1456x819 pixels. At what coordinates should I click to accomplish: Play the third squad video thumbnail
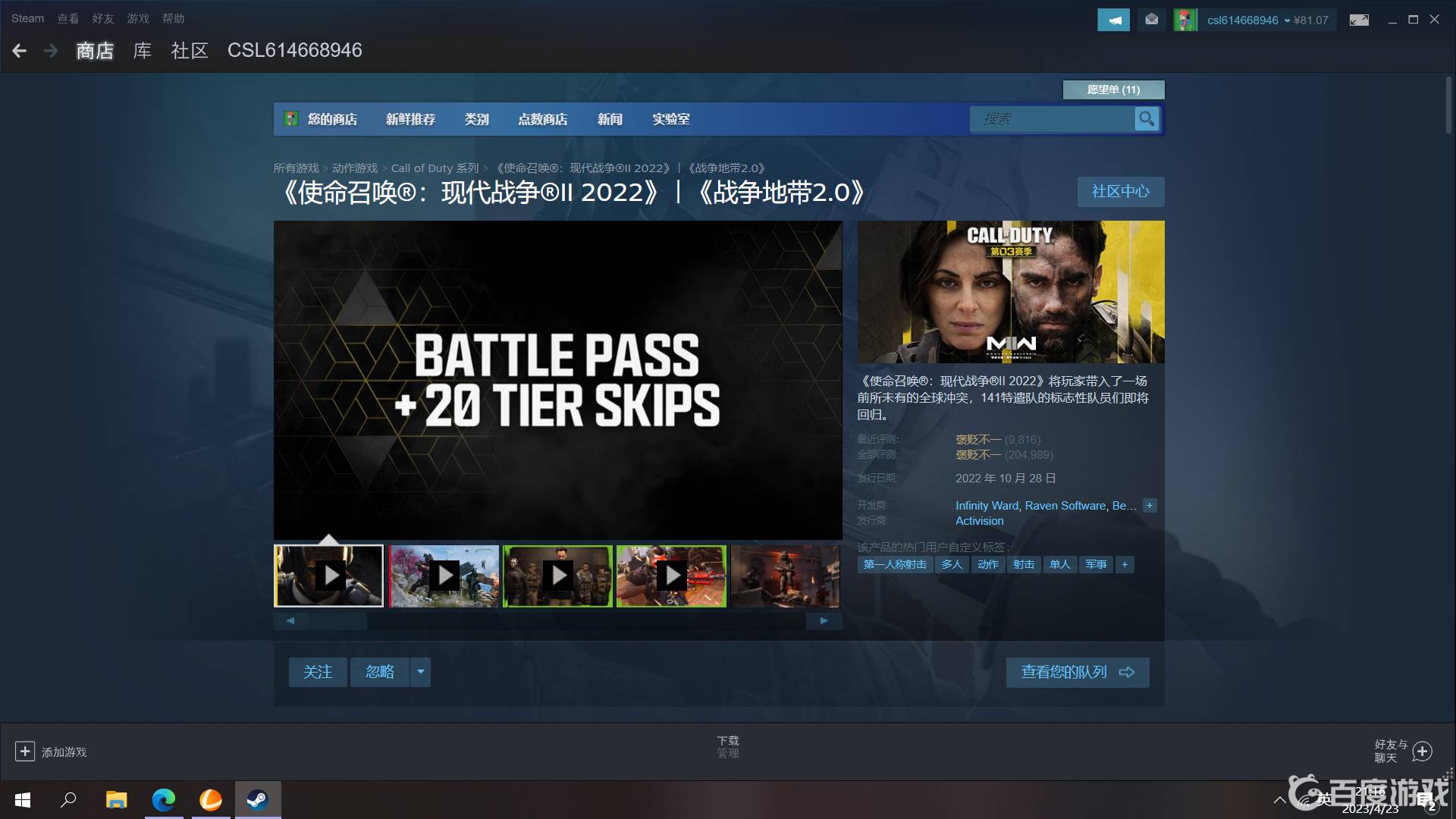557,576
